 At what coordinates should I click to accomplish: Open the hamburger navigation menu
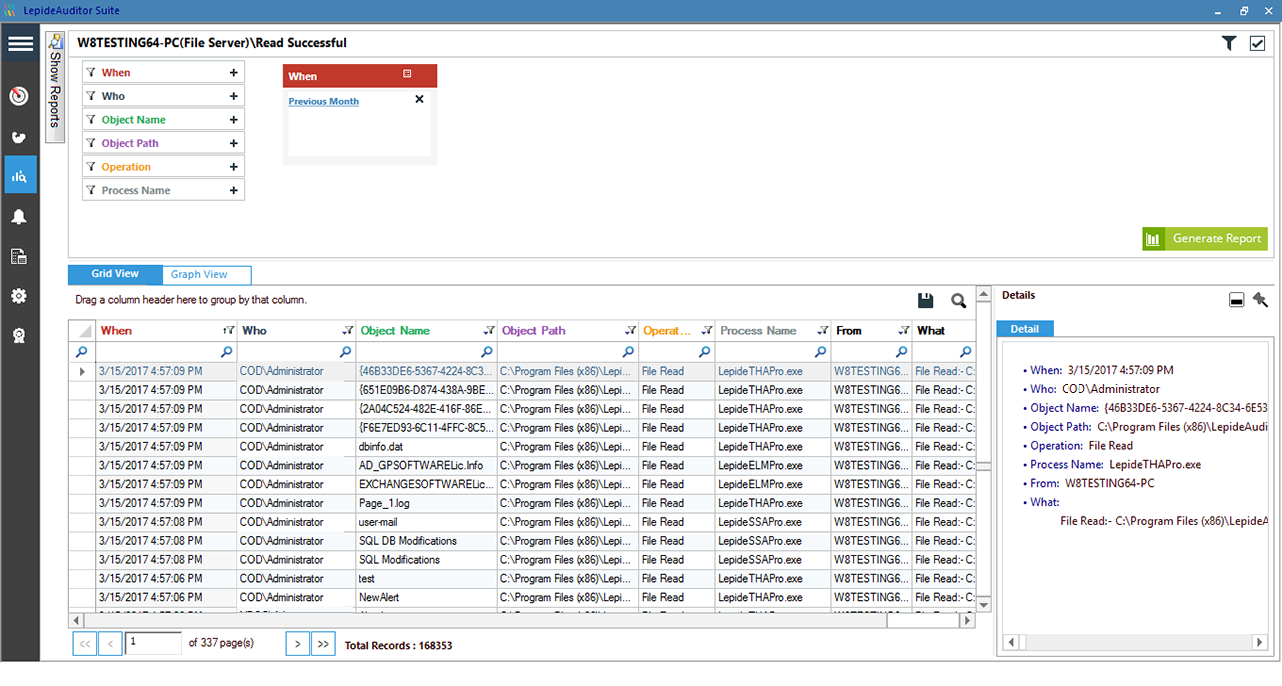pyautogui.click(x=20, y=44)
